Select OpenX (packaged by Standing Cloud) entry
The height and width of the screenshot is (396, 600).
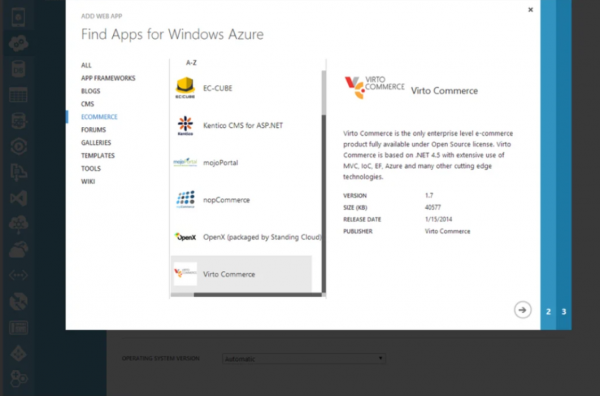coord(262,237)
